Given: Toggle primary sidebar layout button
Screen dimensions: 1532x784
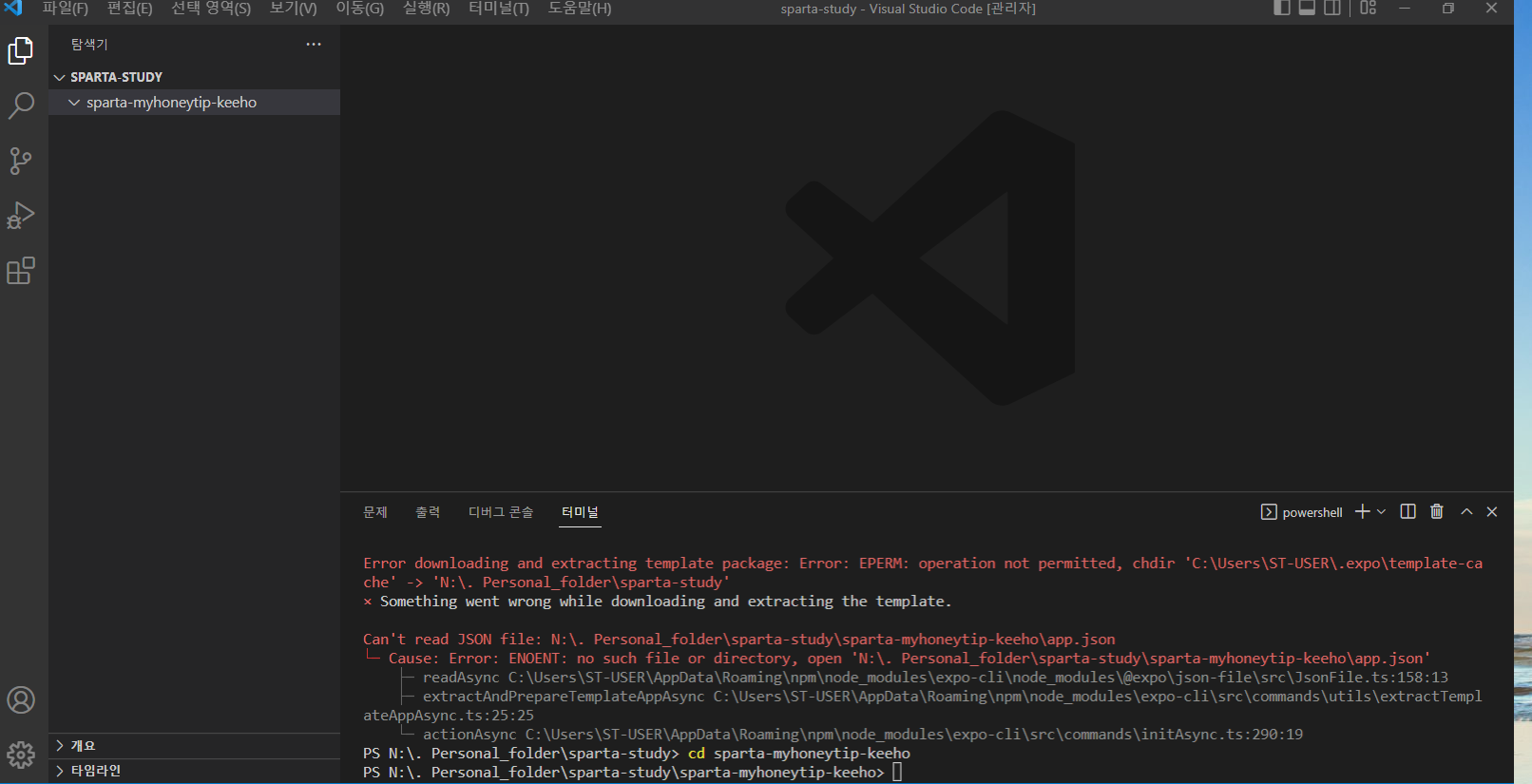Looking at the screenshot, I should [x=1282, y=8].
